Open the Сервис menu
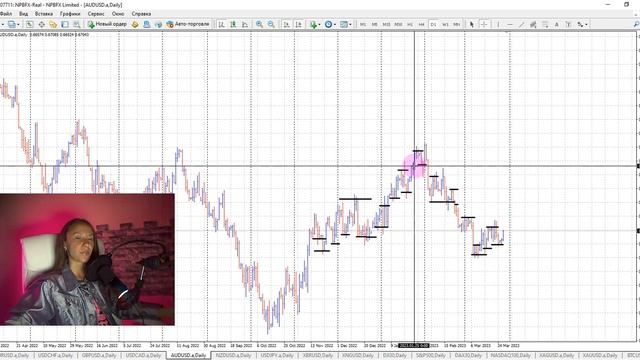 click(x=96, y=14)
